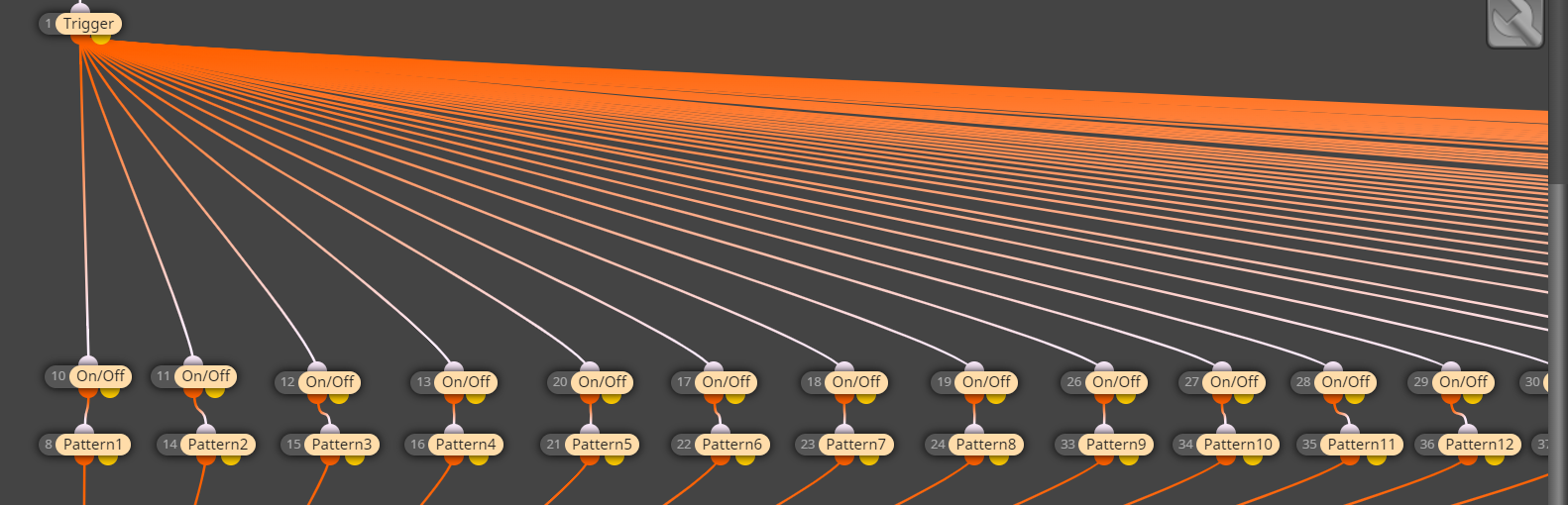1568x505 pixels.
Task: Click the yellow output port of Pattern6
Action: 745,459
